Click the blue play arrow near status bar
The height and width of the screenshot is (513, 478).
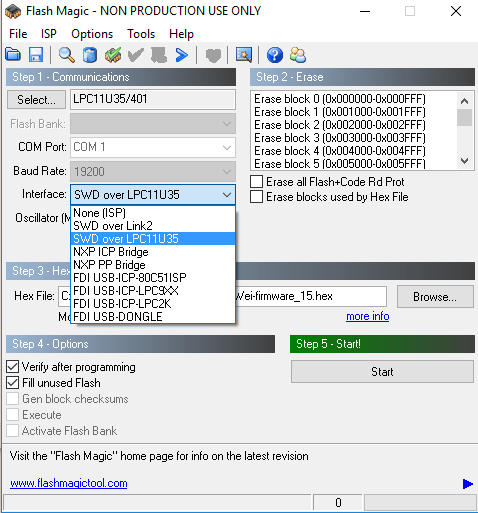[x=468, y=483]
